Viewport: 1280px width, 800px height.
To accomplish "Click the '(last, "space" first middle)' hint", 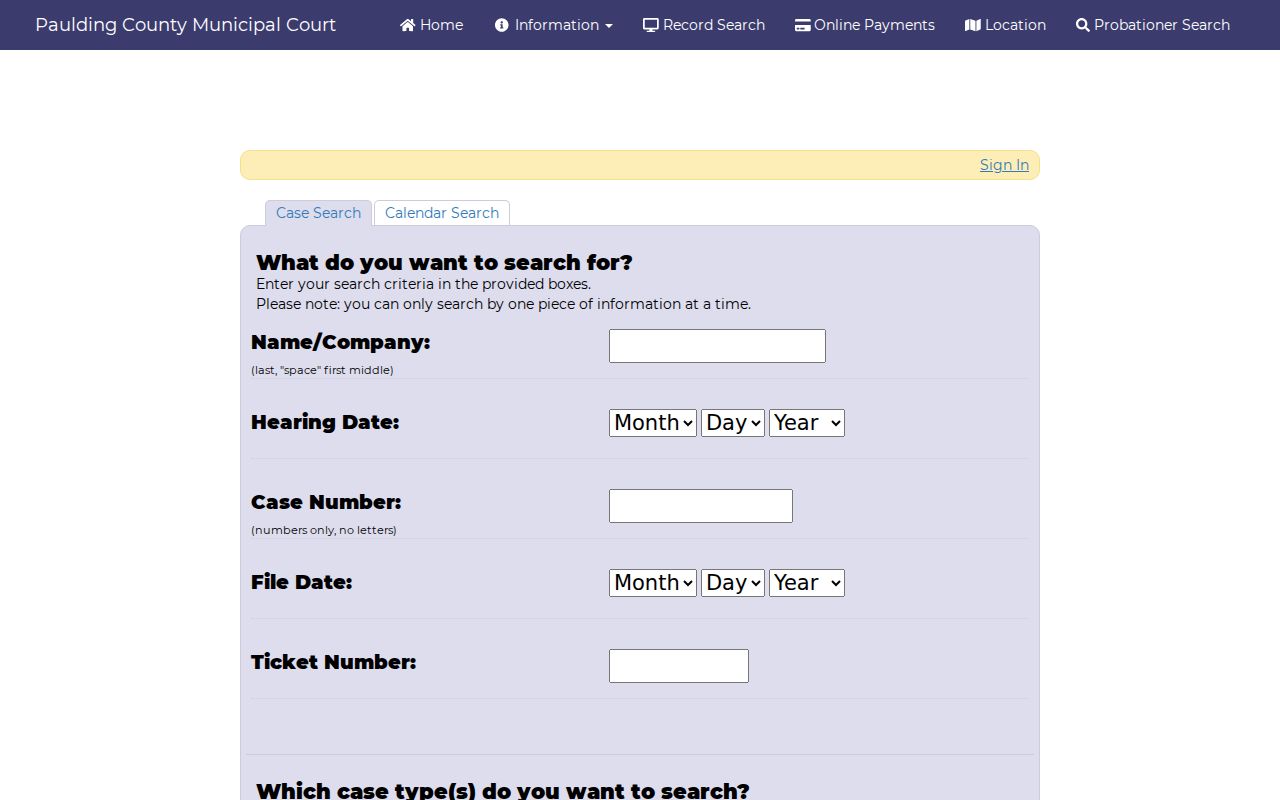I will point(322,370).
